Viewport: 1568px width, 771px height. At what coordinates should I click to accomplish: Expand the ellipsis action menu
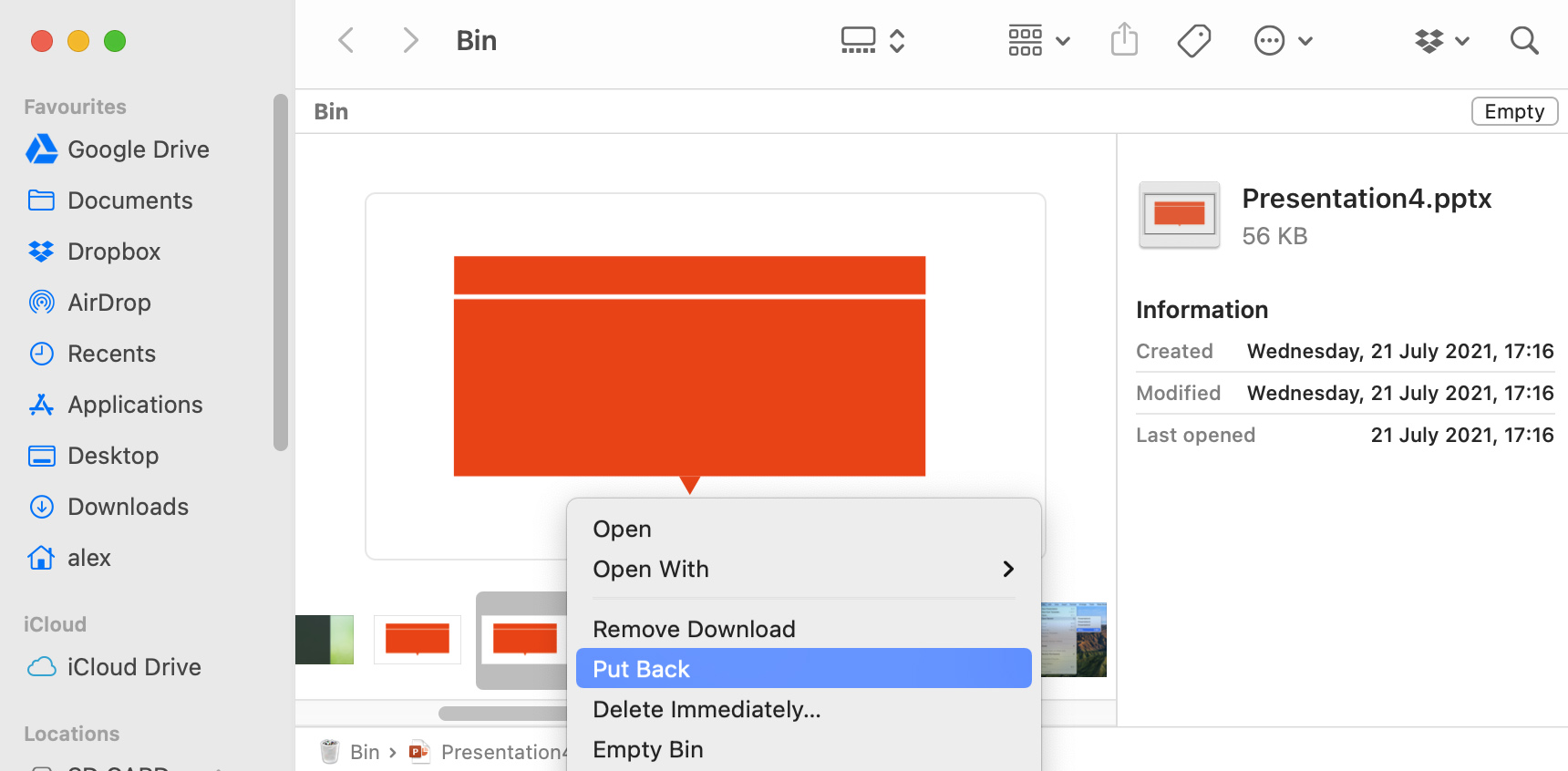point(1283,40)
